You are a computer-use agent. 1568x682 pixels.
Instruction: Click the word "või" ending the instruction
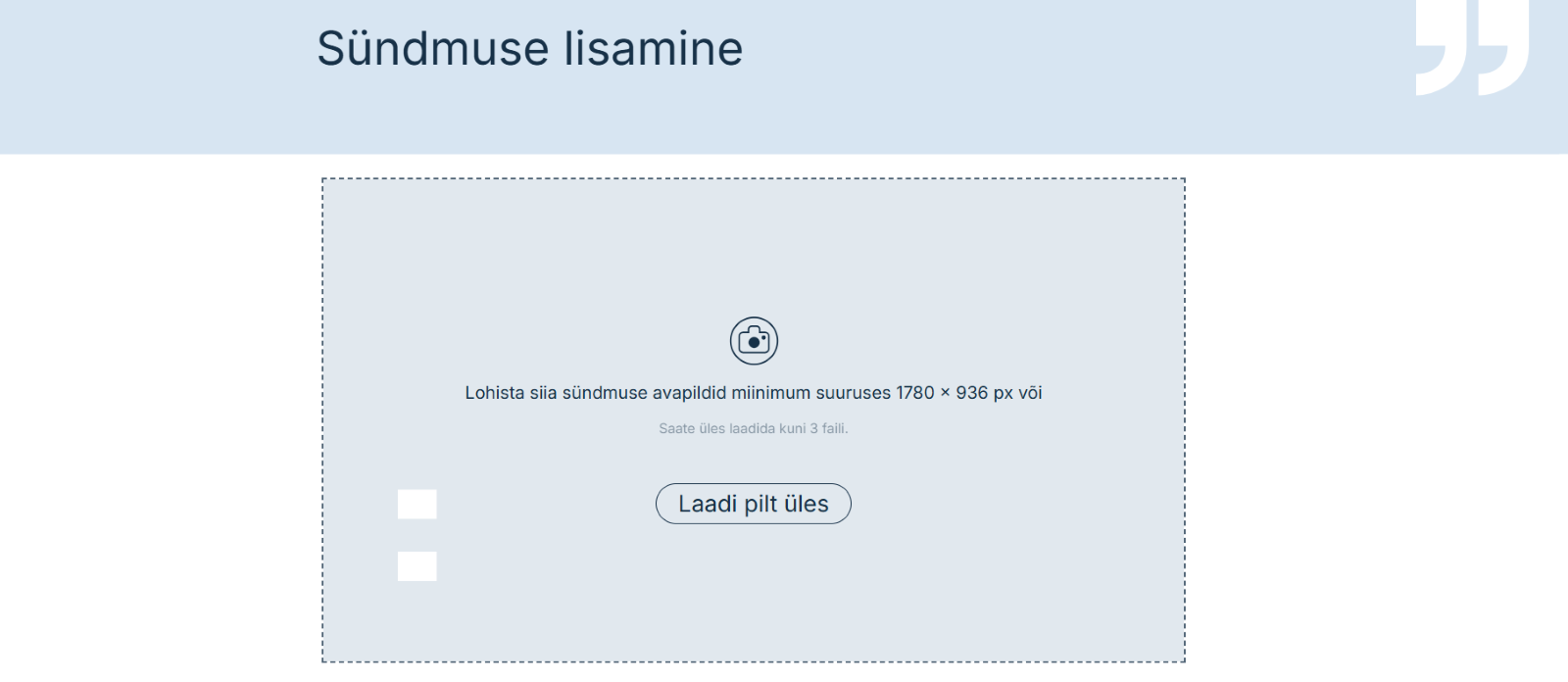coord(1030,393)
